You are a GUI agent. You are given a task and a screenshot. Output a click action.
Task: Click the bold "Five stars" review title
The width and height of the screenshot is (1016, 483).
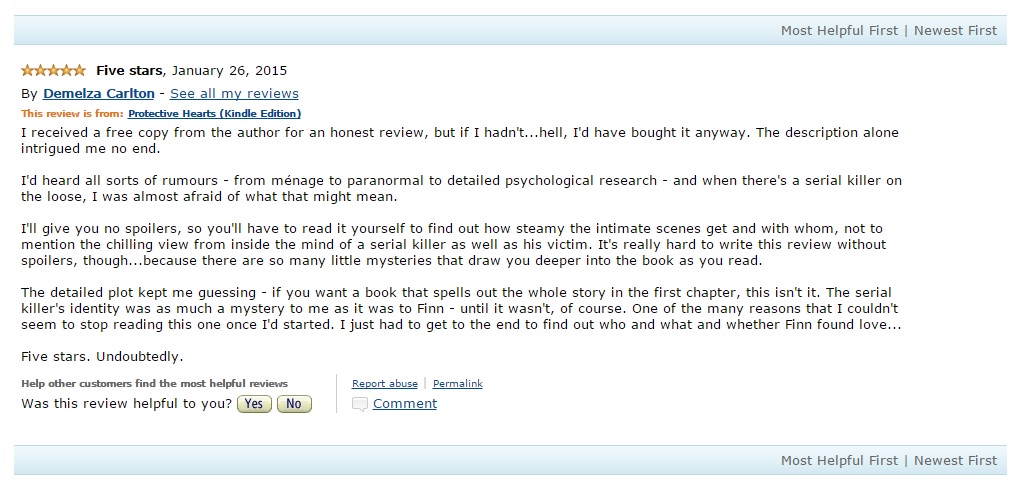pos(131,71)
